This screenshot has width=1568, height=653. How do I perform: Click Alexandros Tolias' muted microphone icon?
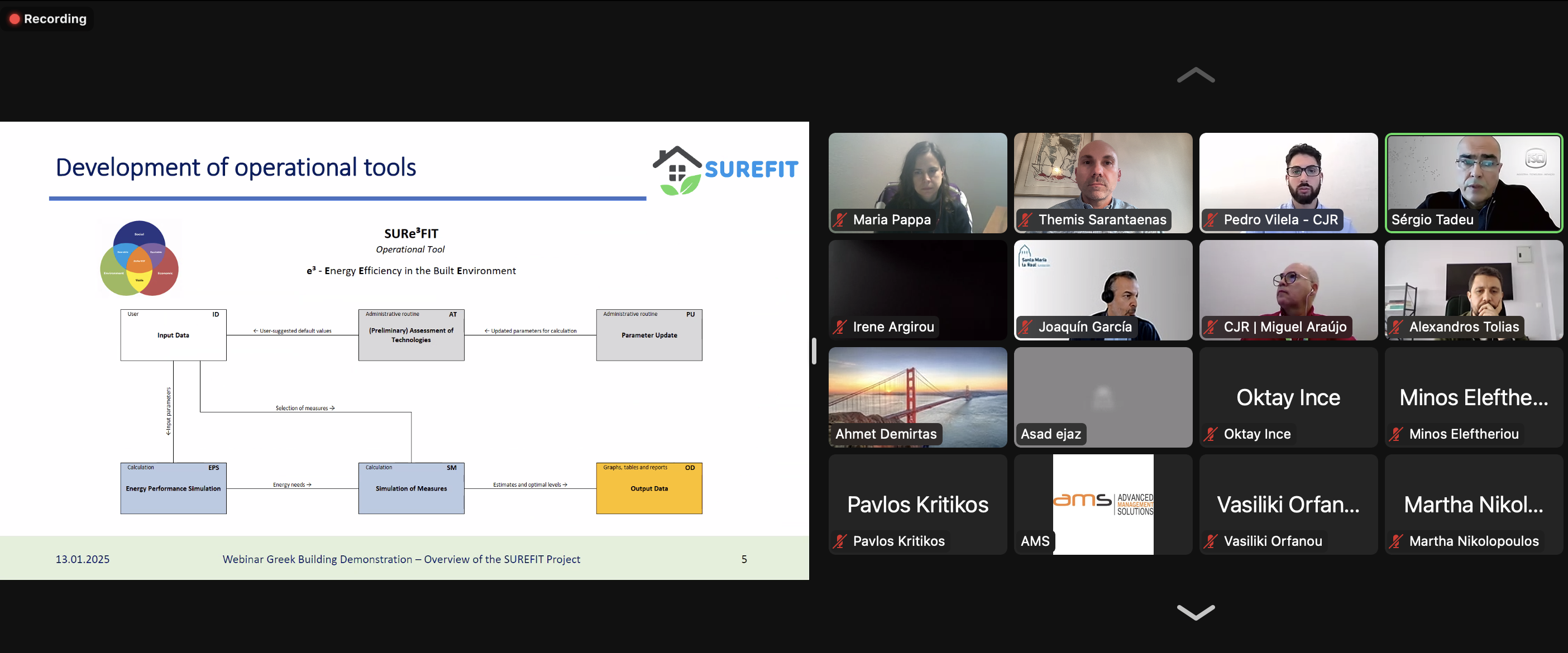pos(1397,327)
